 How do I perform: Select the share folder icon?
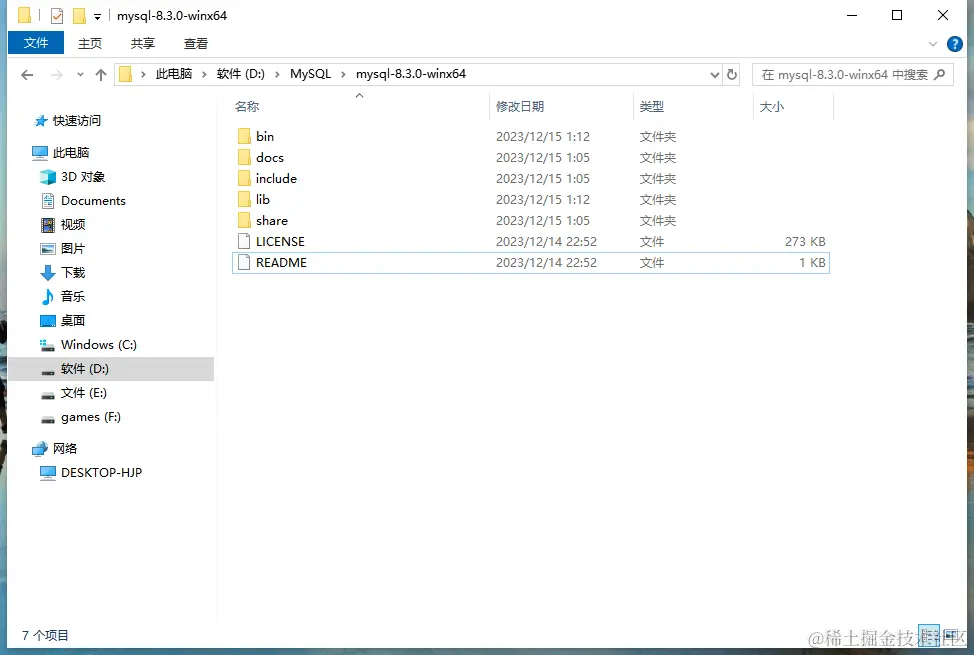pyautogui.click(x=244, y=221)
